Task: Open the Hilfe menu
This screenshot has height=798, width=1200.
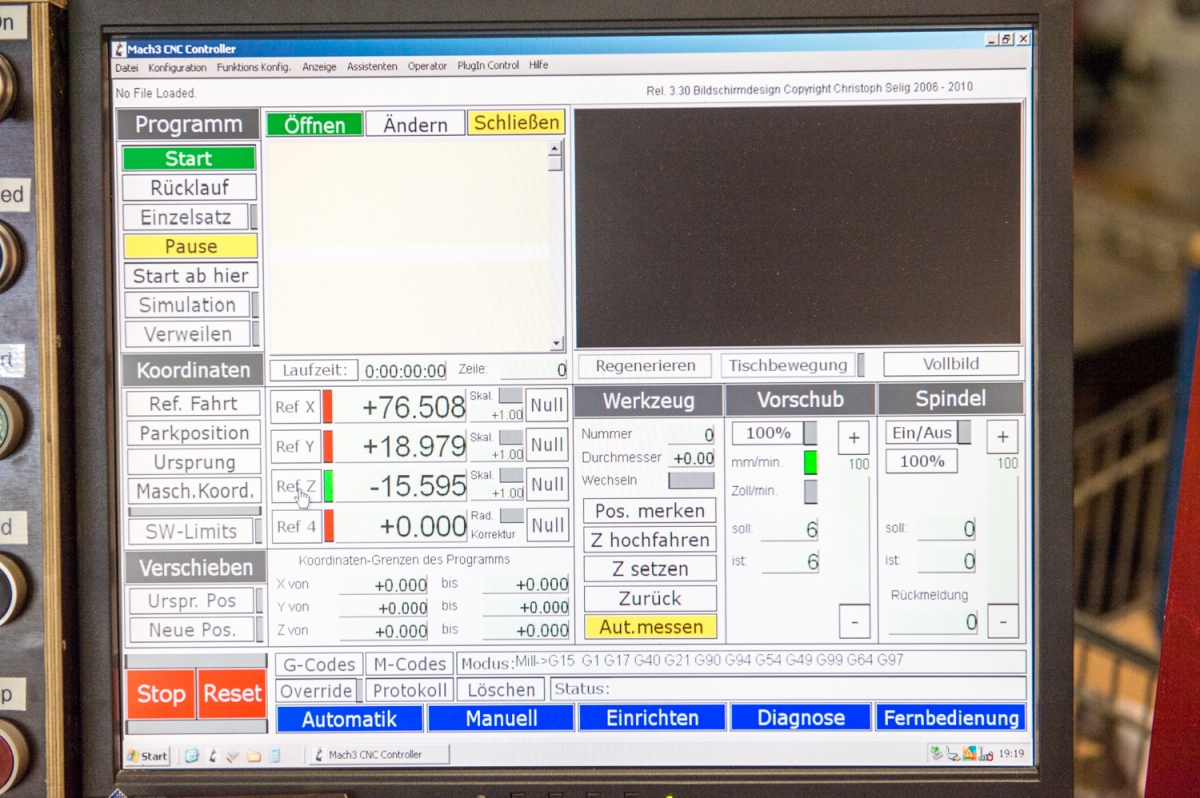Action: (x=538, y=66)
